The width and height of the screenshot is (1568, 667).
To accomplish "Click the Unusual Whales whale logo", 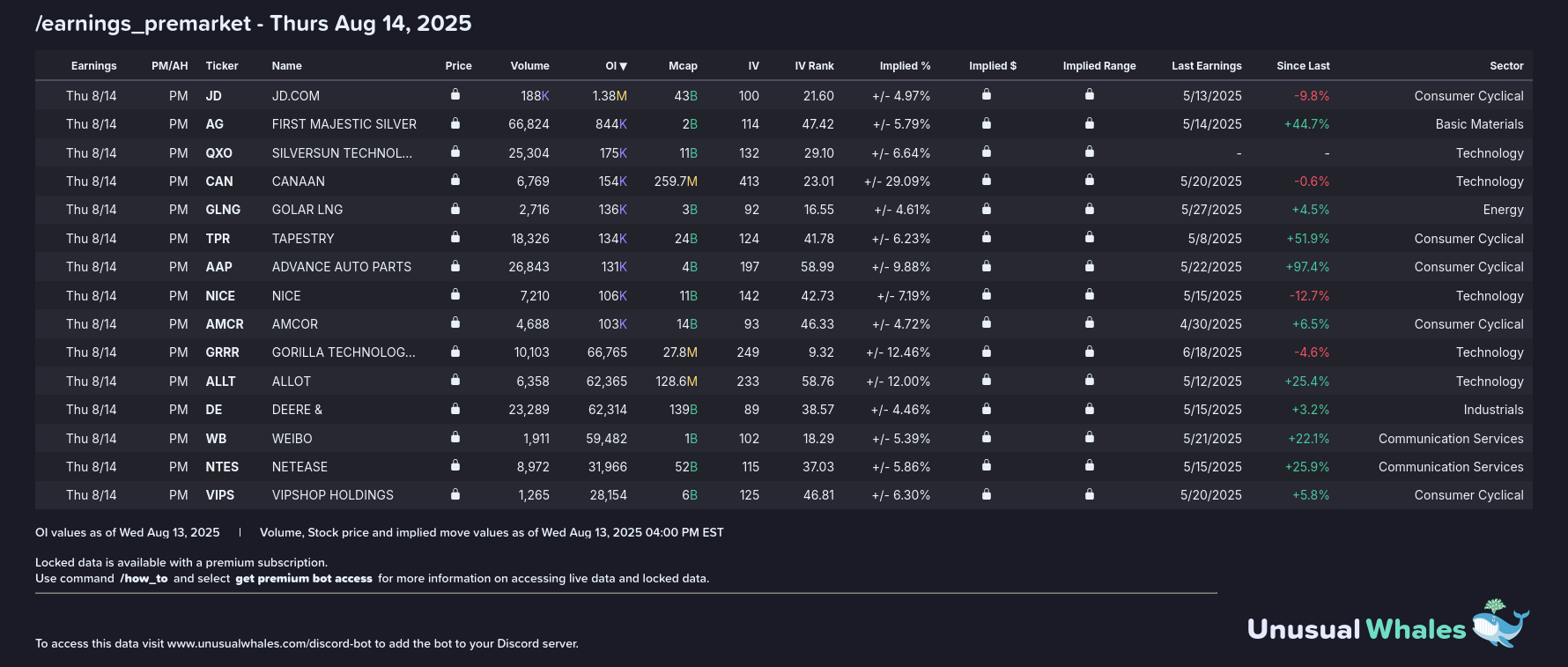I will pos(1500,624).
